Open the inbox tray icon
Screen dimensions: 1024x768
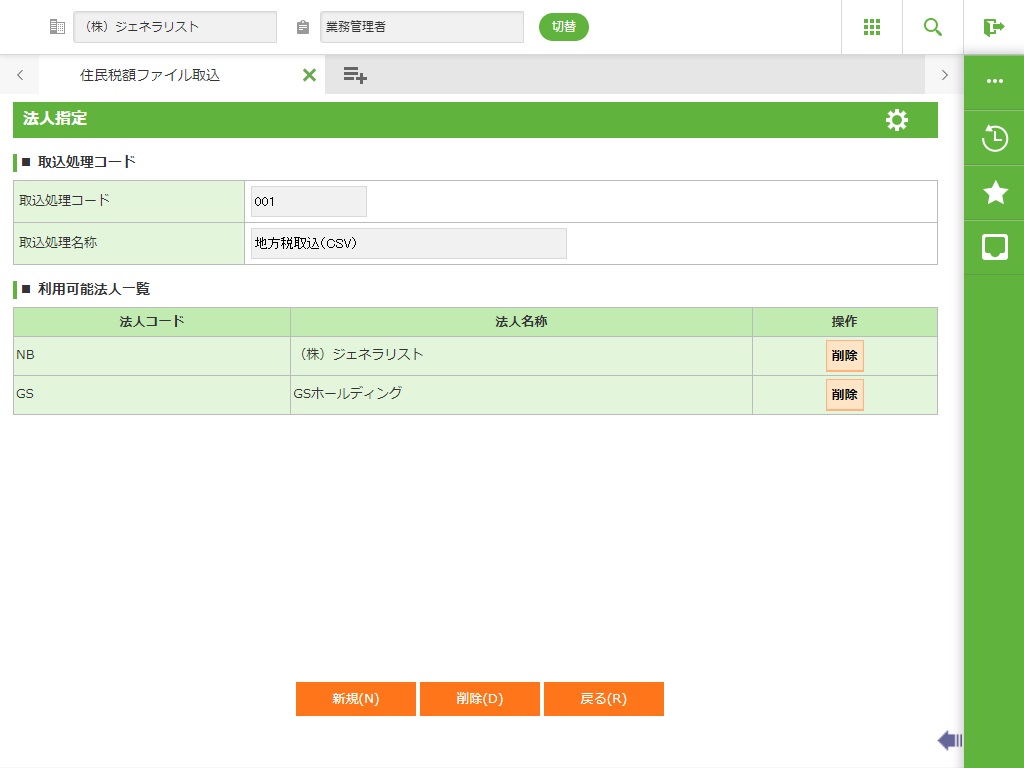(x=994, y=247)
